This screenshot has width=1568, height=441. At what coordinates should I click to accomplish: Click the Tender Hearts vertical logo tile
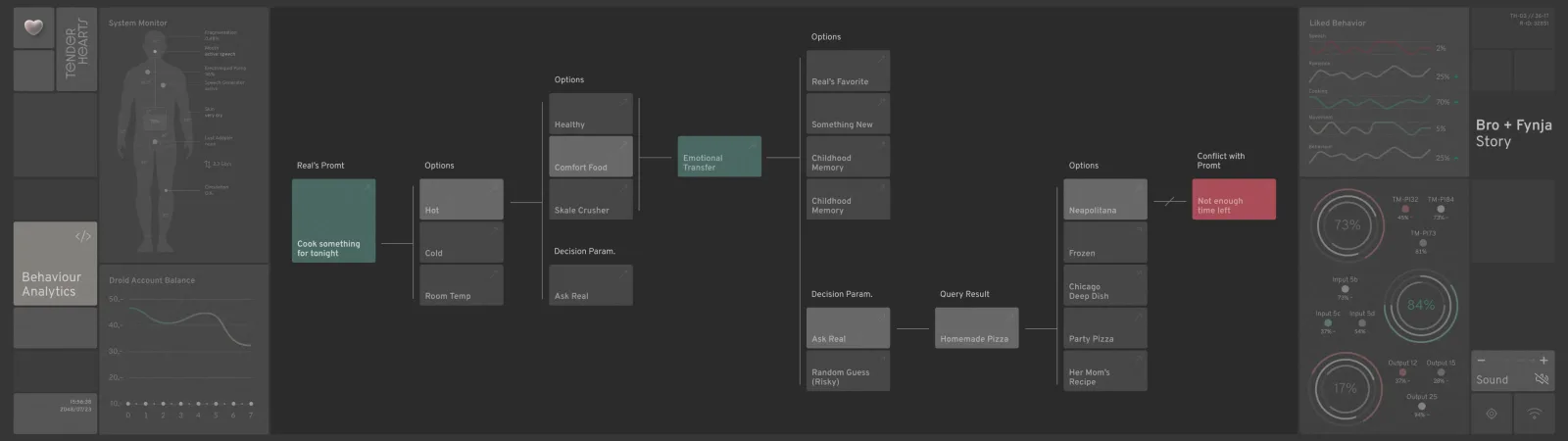coord(76,49)
